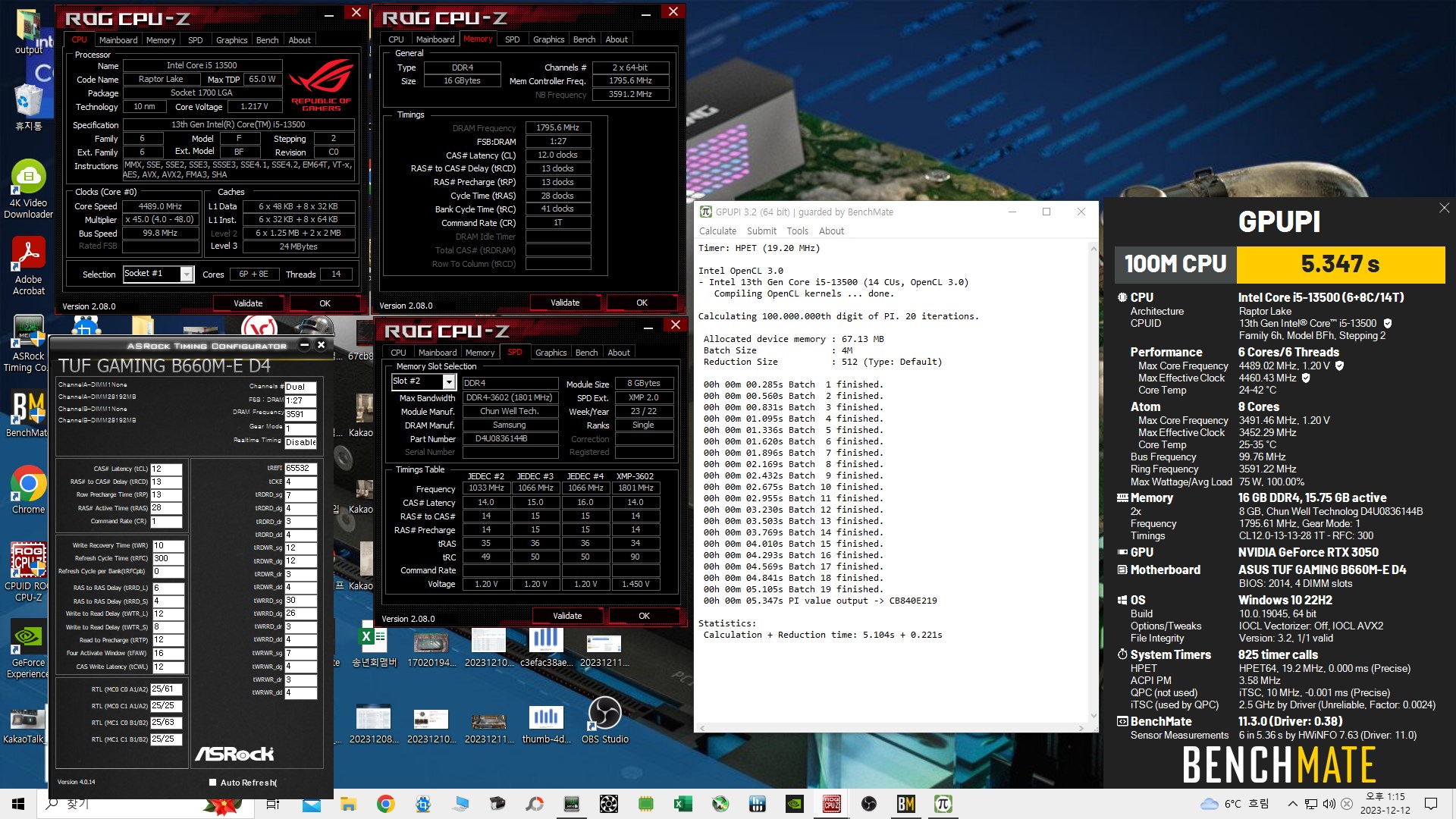1456x819 pixels.
Task: Click the DRAM Frequency value 1795.6 MHz
Action: pos(557,128)
